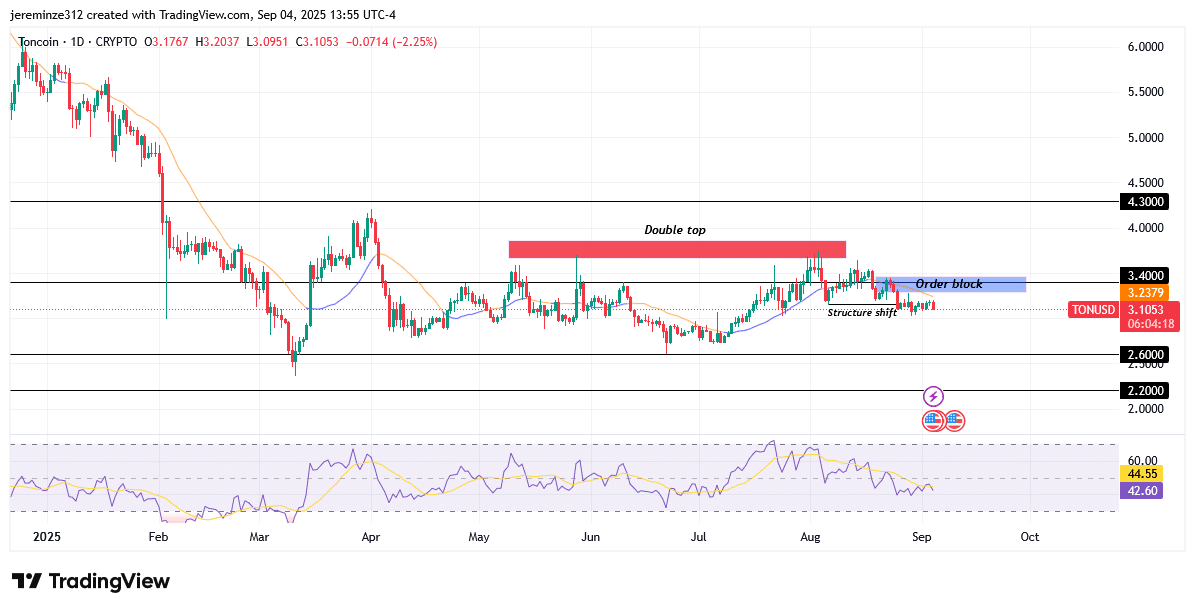Click the O3.1767 open value in legend
Viewport: 1195px width, 611px height.
point(166,43)
